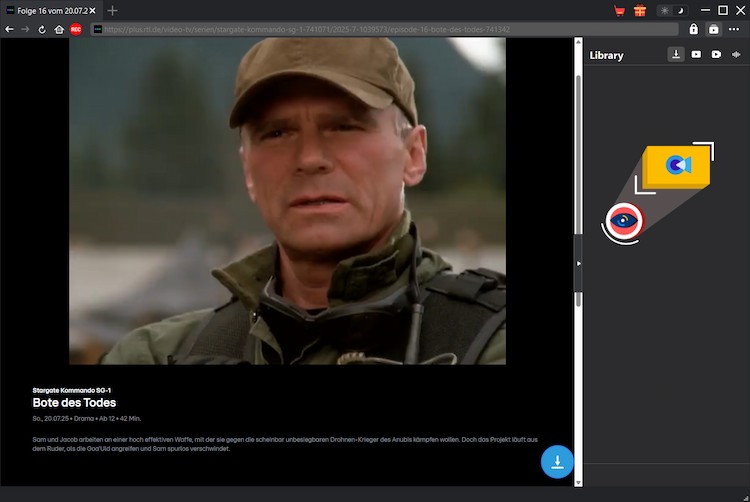750x502 pixels.
Task: Show the Library audio waveform tab
Action: point(736,55)
